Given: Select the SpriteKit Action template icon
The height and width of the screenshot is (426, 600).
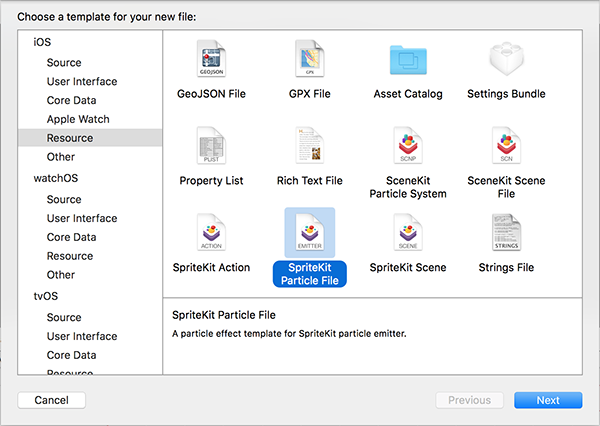Looking at the screenshot, I should pyautogui.click(x=211, y=232).
